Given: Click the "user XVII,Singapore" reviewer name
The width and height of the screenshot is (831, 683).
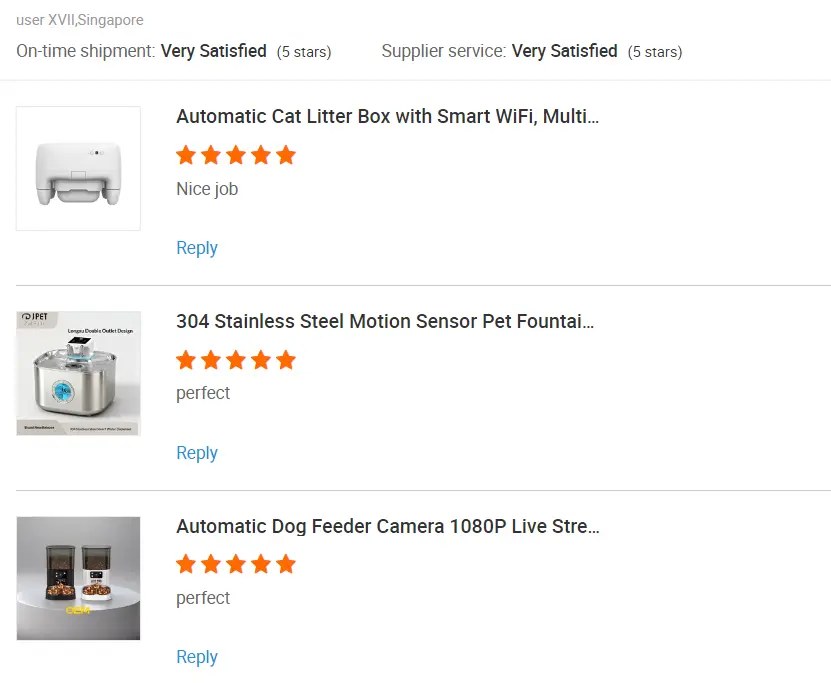Looking at the screenshot, I should [80, 20].
